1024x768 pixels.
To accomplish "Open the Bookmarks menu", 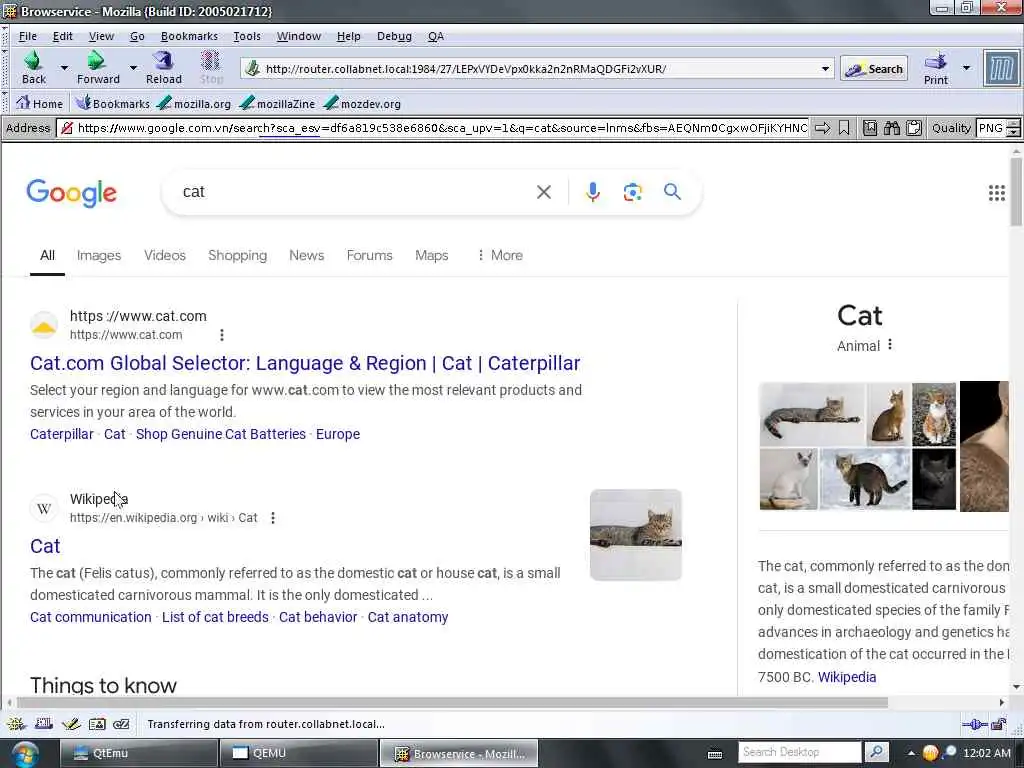I will 189,36.
